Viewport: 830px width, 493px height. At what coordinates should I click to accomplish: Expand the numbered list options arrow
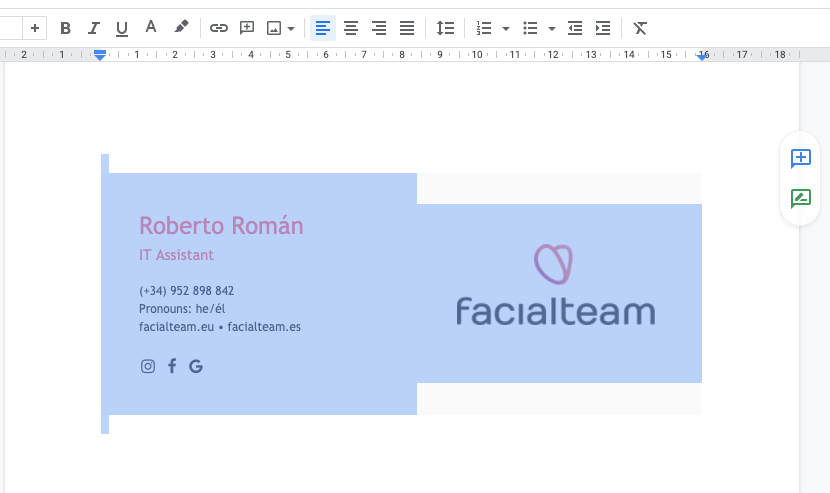point(506,28)
